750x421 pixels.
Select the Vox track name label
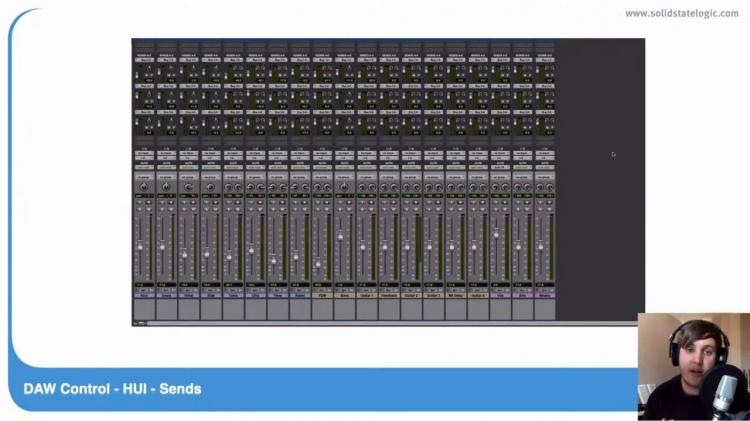[500, 297]
